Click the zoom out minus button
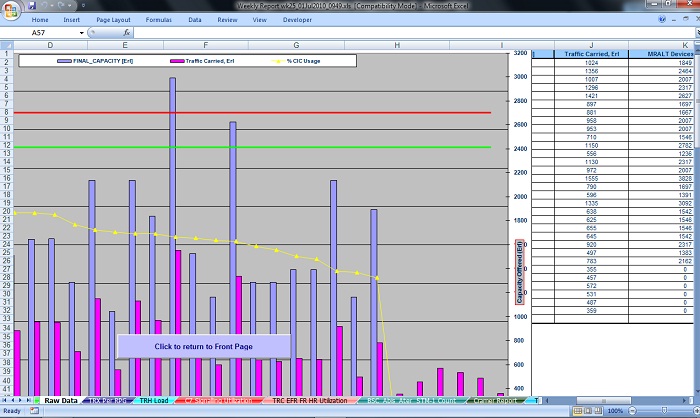Viewport: 700px width, 418px height. 631,411
